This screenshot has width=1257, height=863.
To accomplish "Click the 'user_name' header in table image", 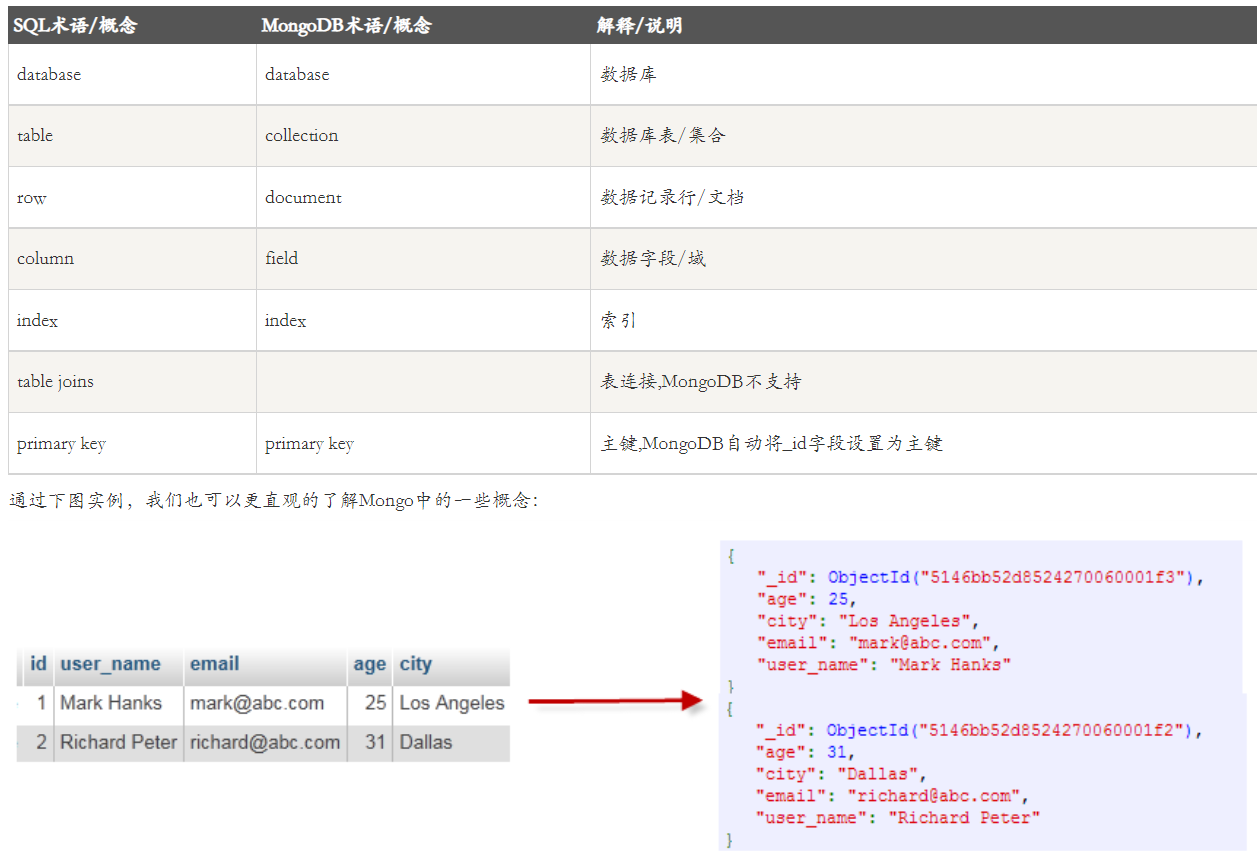I will 110,664.
